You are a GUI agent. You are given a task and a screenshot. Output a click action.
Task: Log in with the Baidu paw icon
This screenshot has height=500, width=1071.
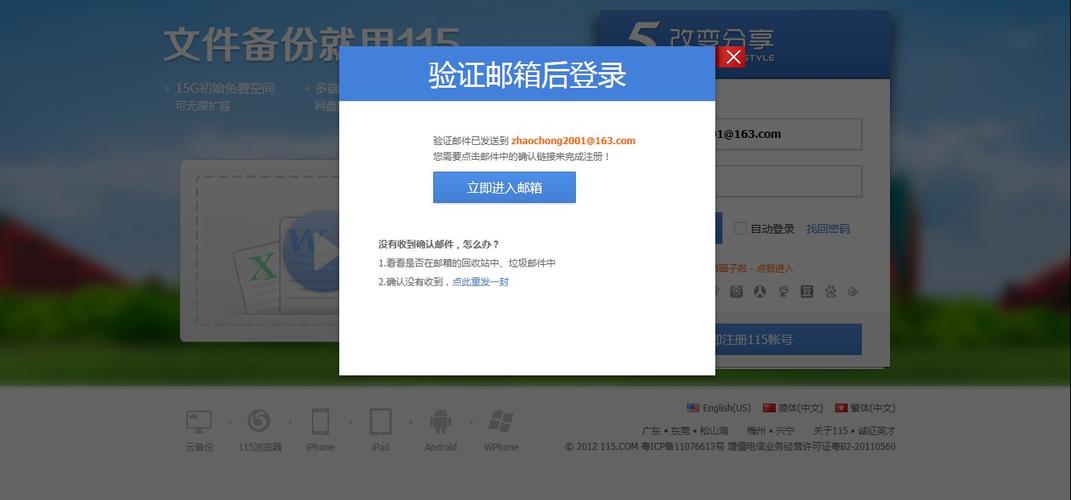[831, 292]
